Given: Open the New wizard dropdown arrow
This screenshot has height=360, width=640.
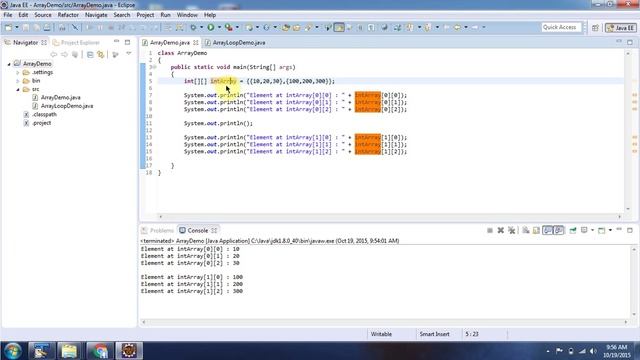Looking at the screenshot, I should (17, 27).
